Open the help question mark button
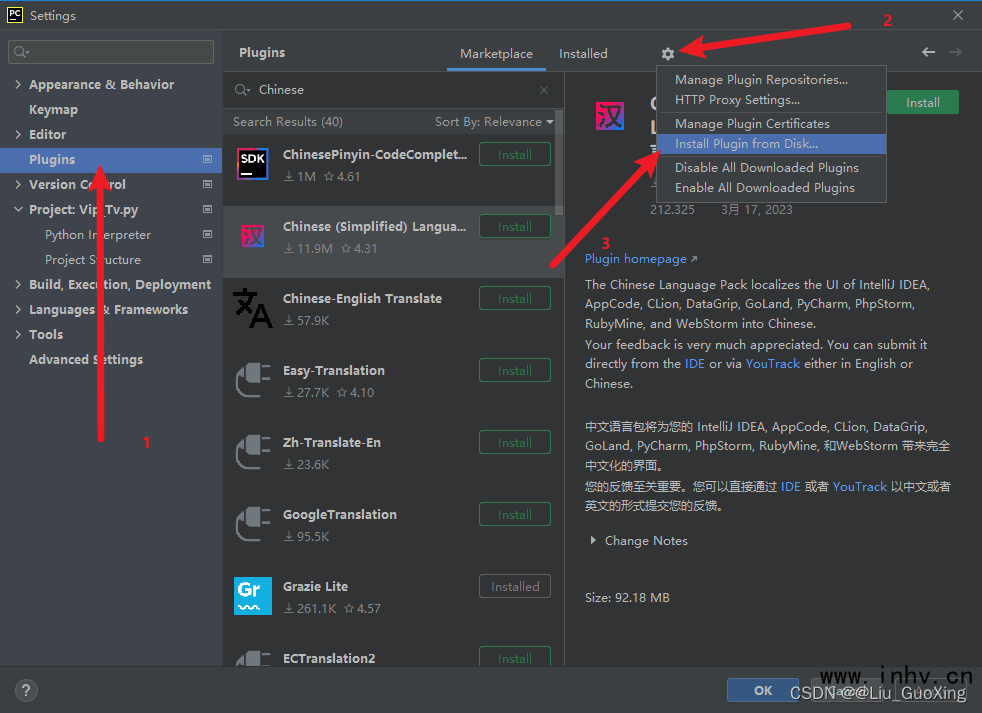Image resolution: width=982 pixels, height=713 pixels. (x=26, y=690)
